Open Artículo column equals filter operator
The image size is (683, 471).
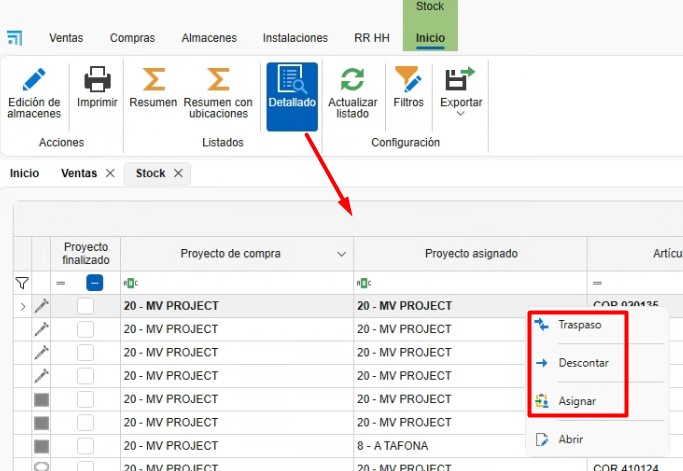tap(597, 283)
